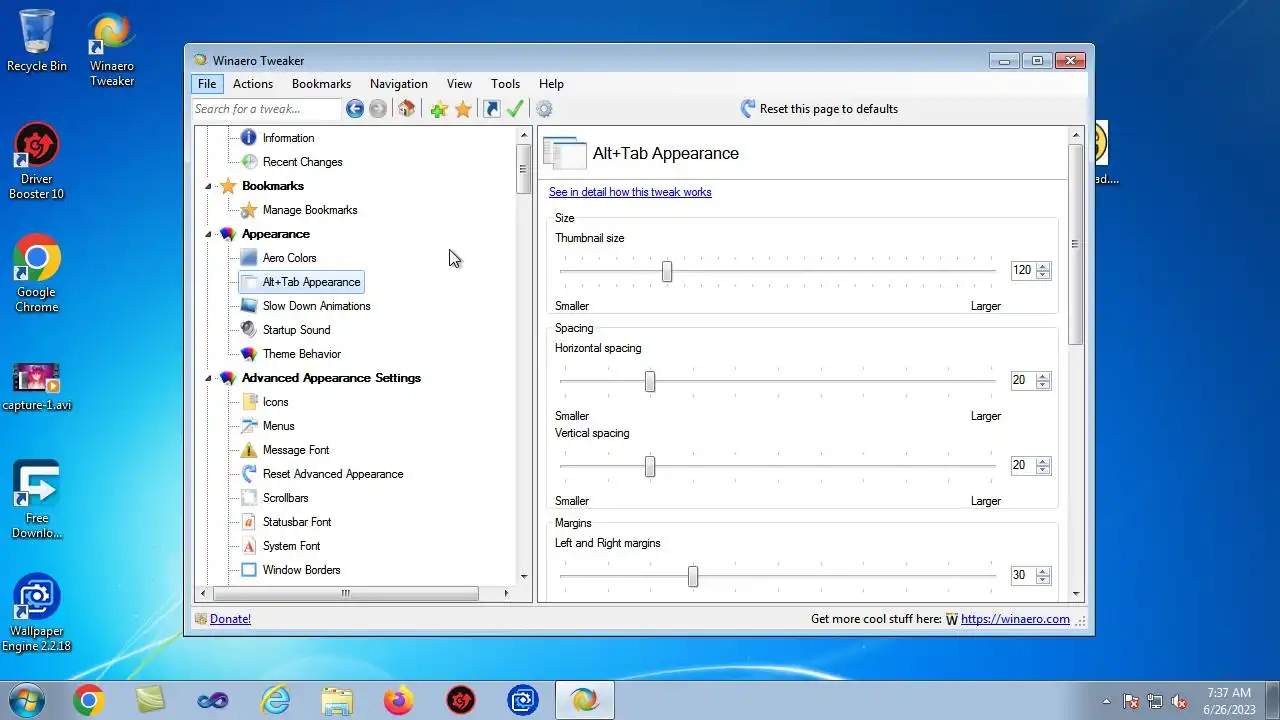Screen dimensions: 1280x720
Task: Click the Donate! link
Action: [x=230, y=619]
